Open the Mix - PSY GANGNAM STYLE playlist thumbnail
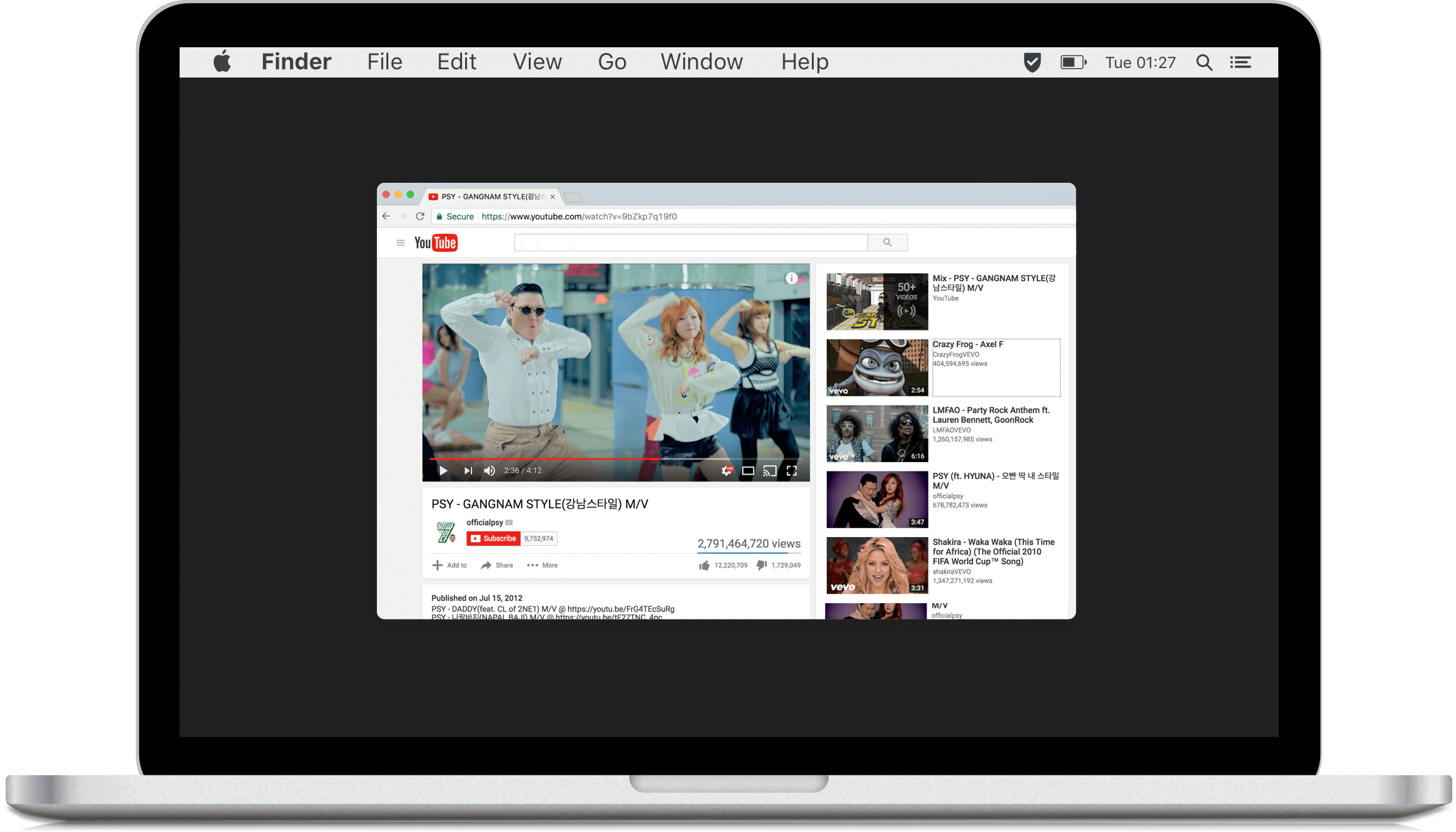This screenshot has height=832, width=1456. (877, 301)
